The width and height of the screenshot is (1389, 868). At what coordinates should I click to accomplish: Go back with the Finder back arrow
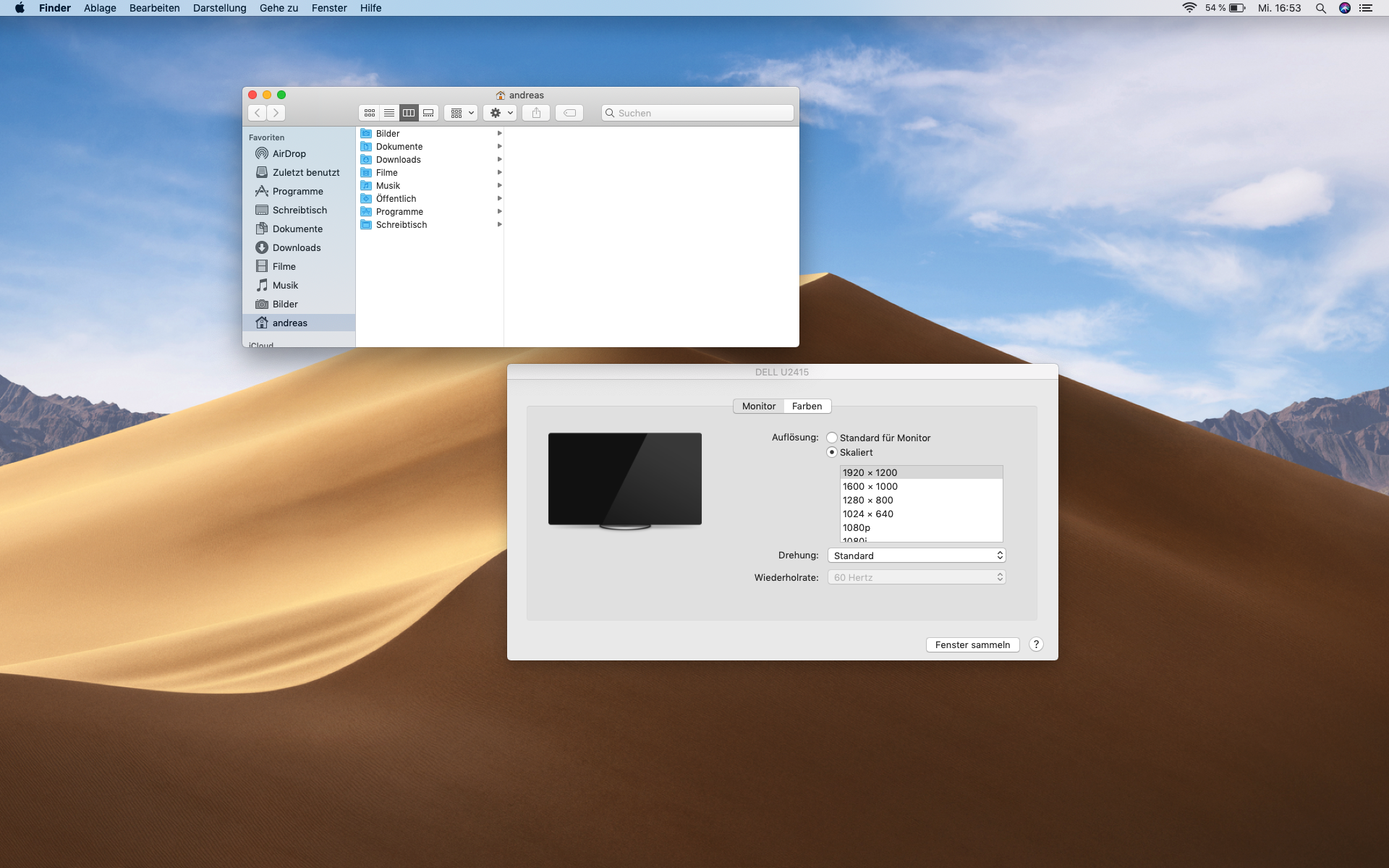[x=258, y=113]
